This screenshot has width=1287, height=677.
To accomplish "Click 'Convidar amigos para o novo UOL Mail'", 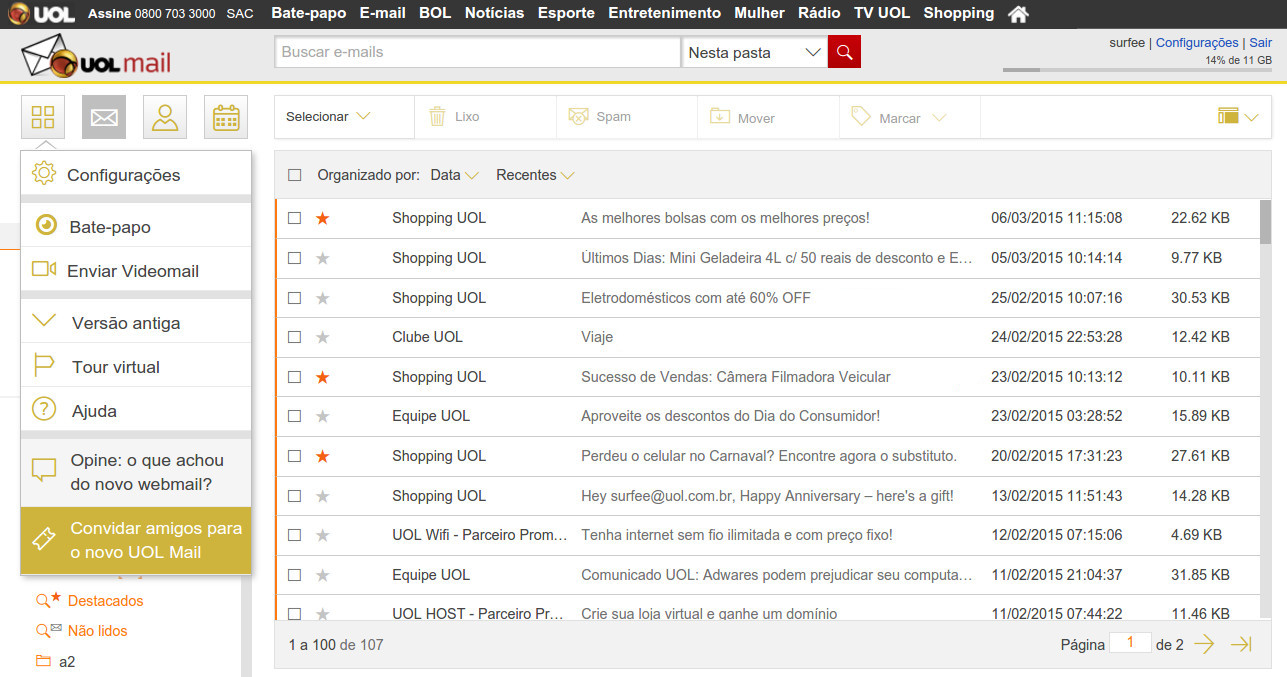I will click(x=136, y=540).
